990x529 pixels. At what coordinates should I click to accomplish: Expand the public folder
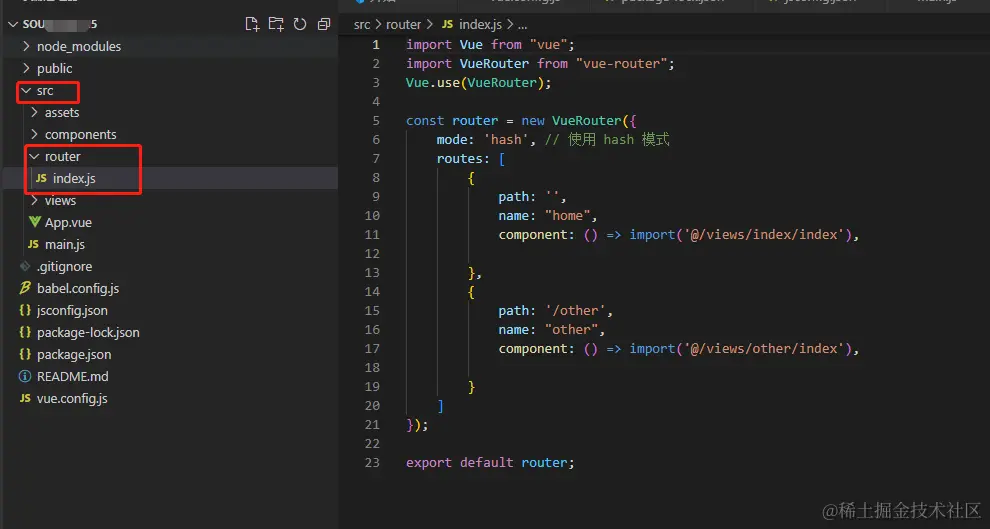coord(26,68)
